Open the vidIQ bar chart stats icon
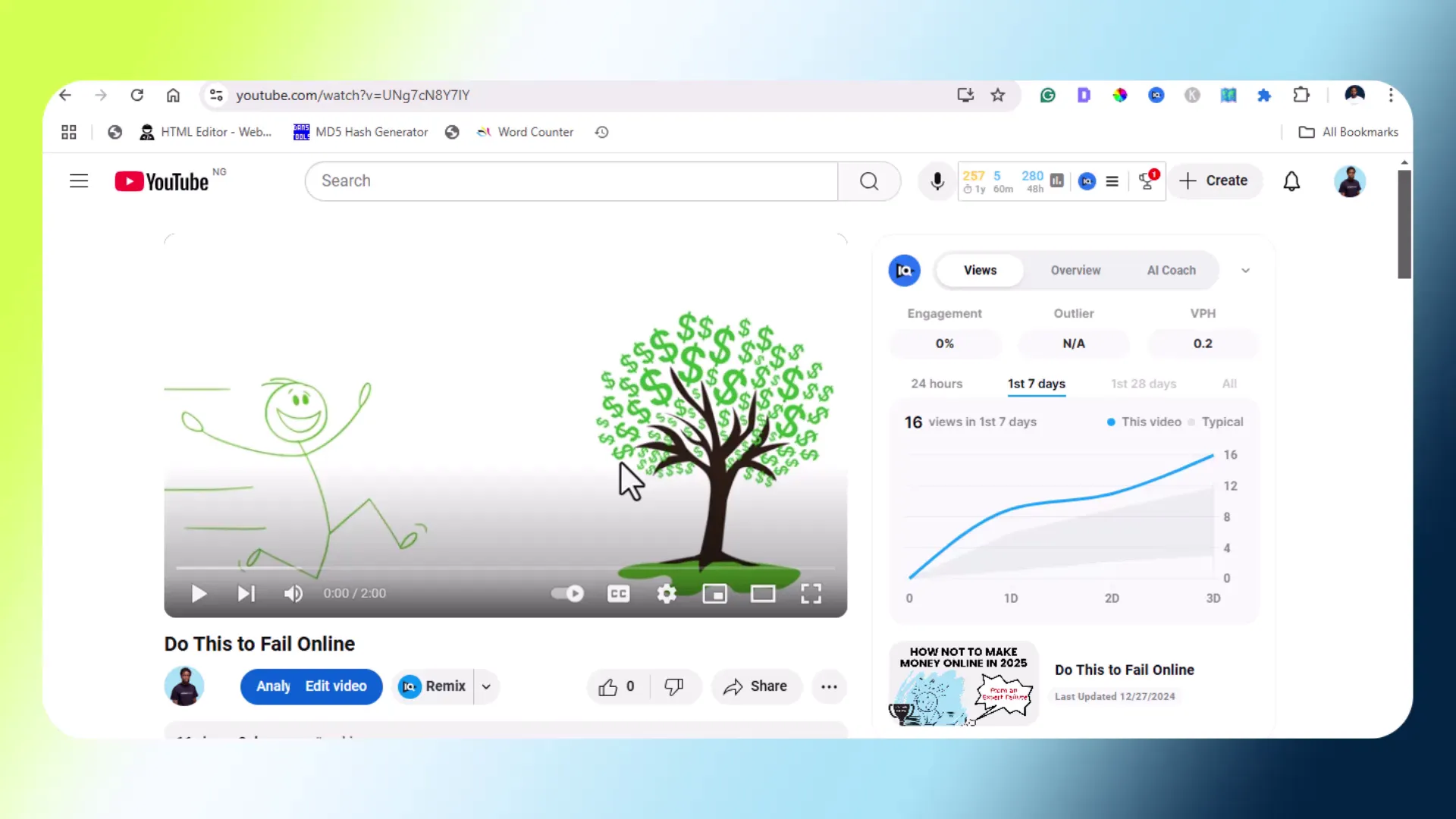This screenshot has height=819, width=1456. click(x=1056, y=181)
